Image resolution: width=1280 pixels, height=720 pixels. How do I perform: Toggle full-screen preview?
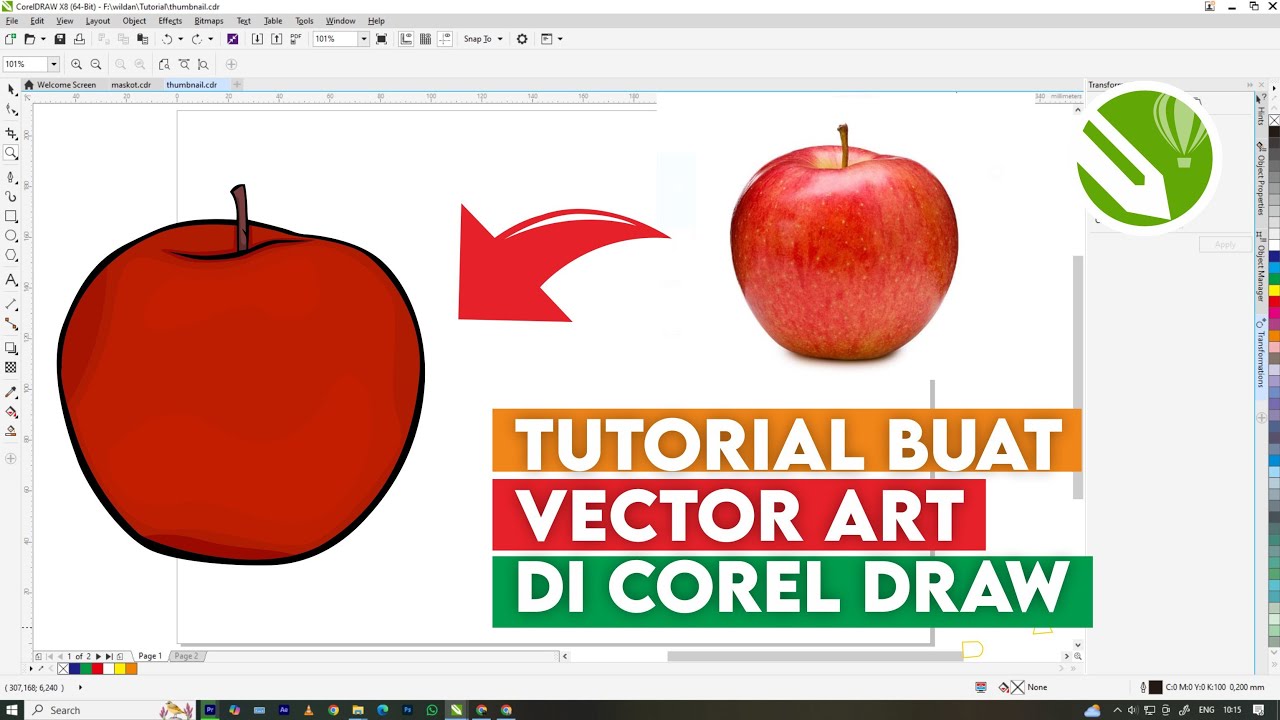[381, 39]
